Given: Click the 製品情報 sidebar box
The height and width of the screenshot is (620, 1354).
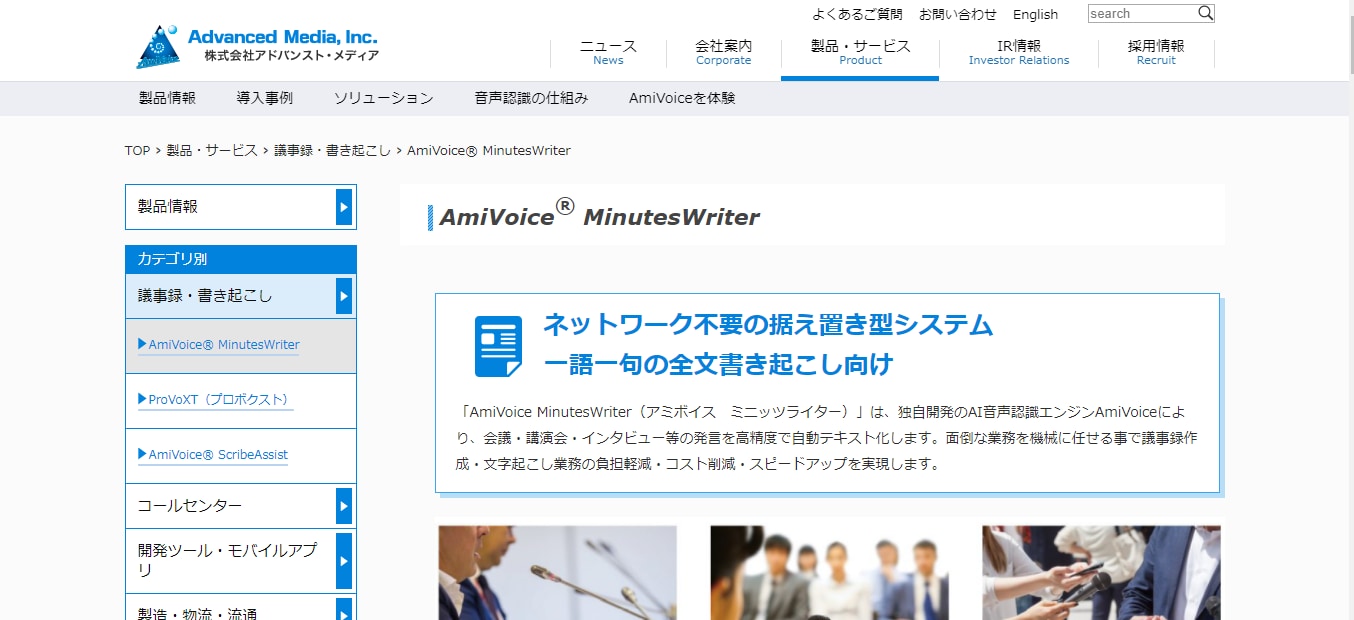Looking at the screenshot, I should pos(240,207).
